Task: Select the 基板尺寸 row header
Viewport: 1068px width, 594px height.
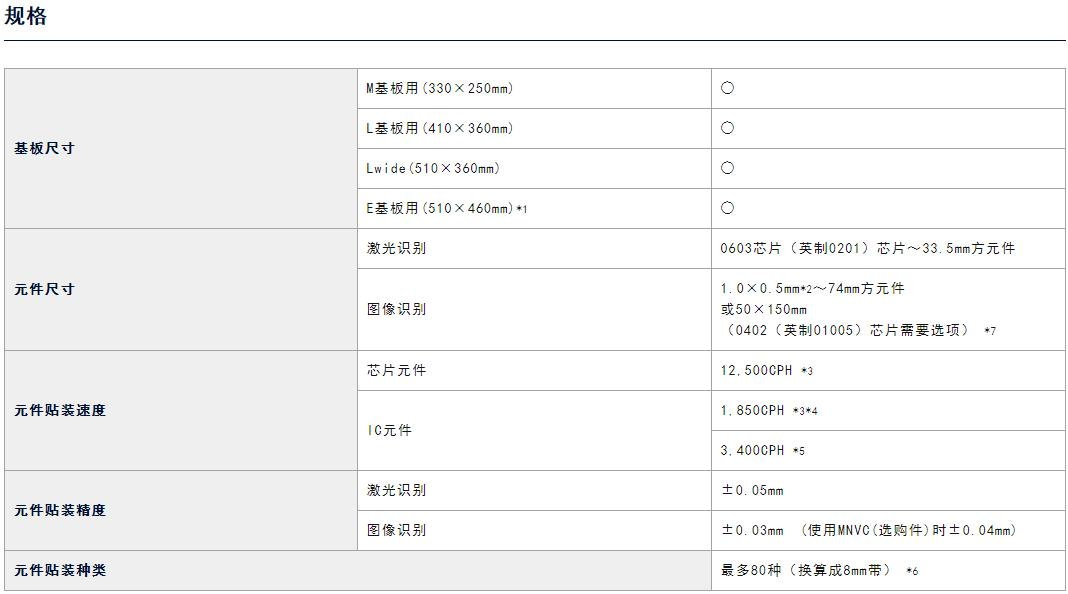Action: click(44, 148)
